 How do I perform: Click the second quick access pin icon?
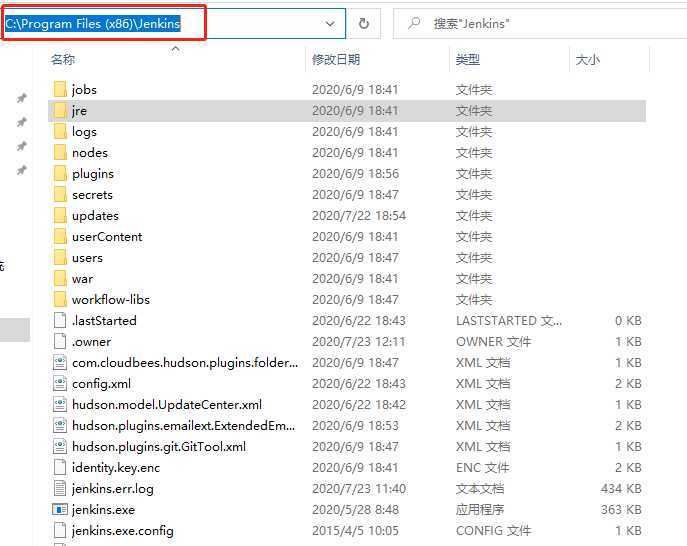21,122
